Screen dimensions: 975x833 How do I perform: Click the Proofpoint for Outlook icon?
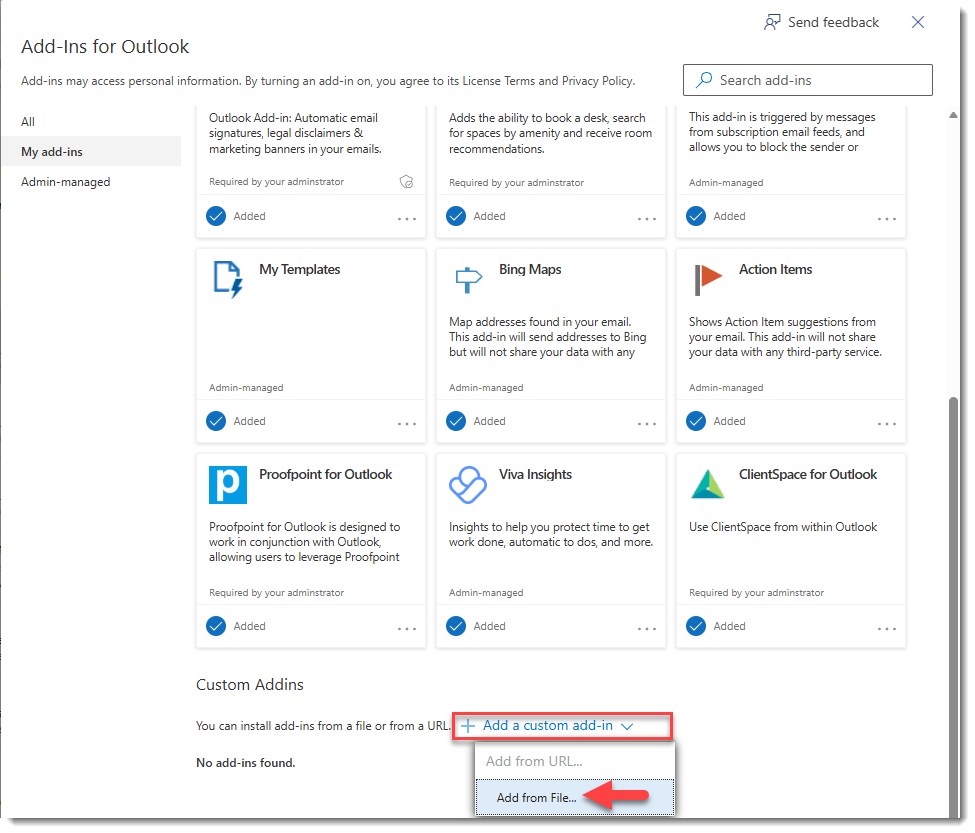click(x=228, y=485)
